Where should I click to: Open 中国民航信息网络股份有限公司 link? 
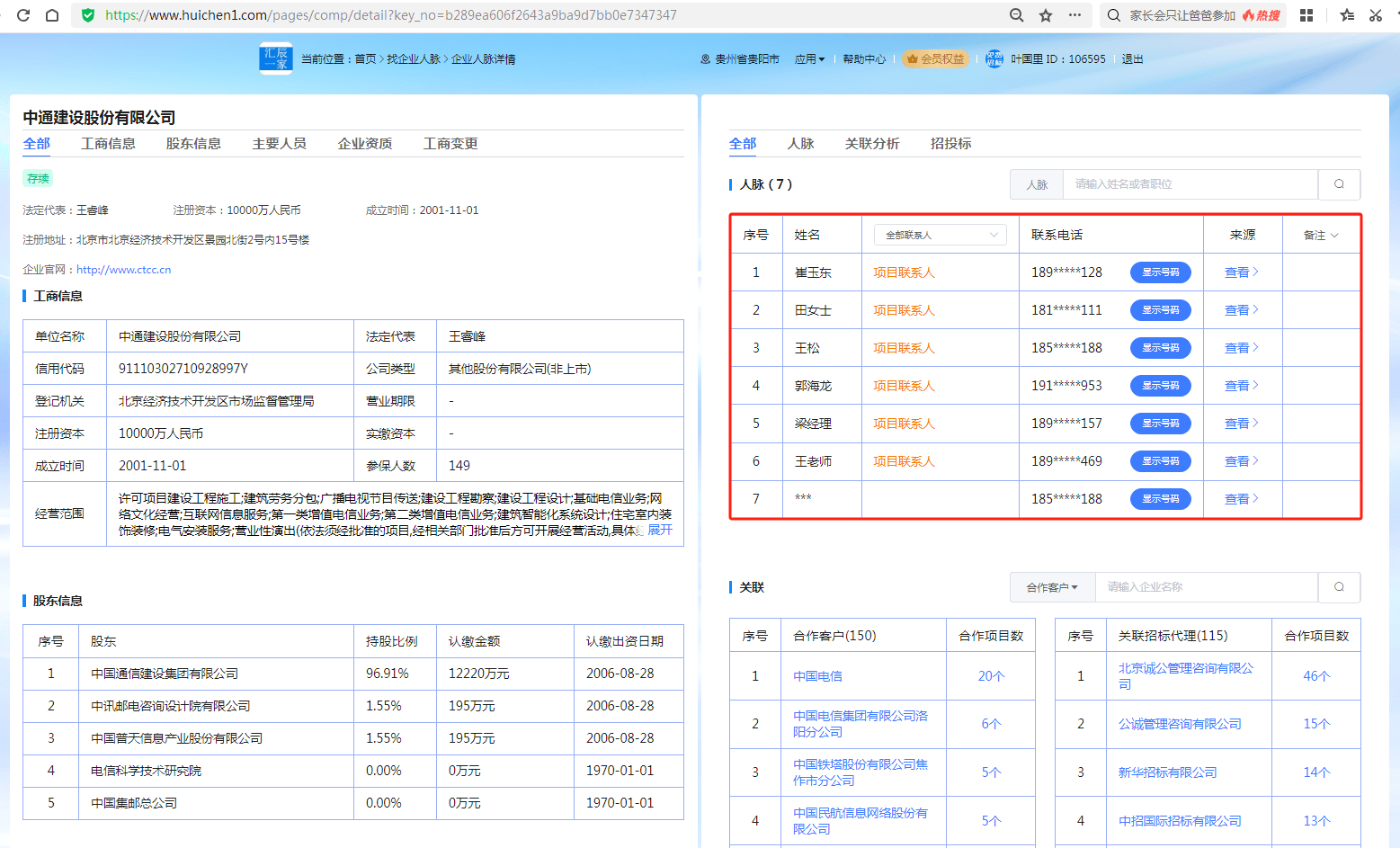(861, 821)
